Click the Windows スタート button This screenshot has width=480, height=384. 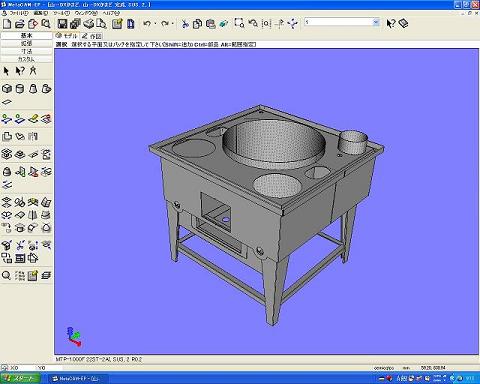click(x=20, y=378)
